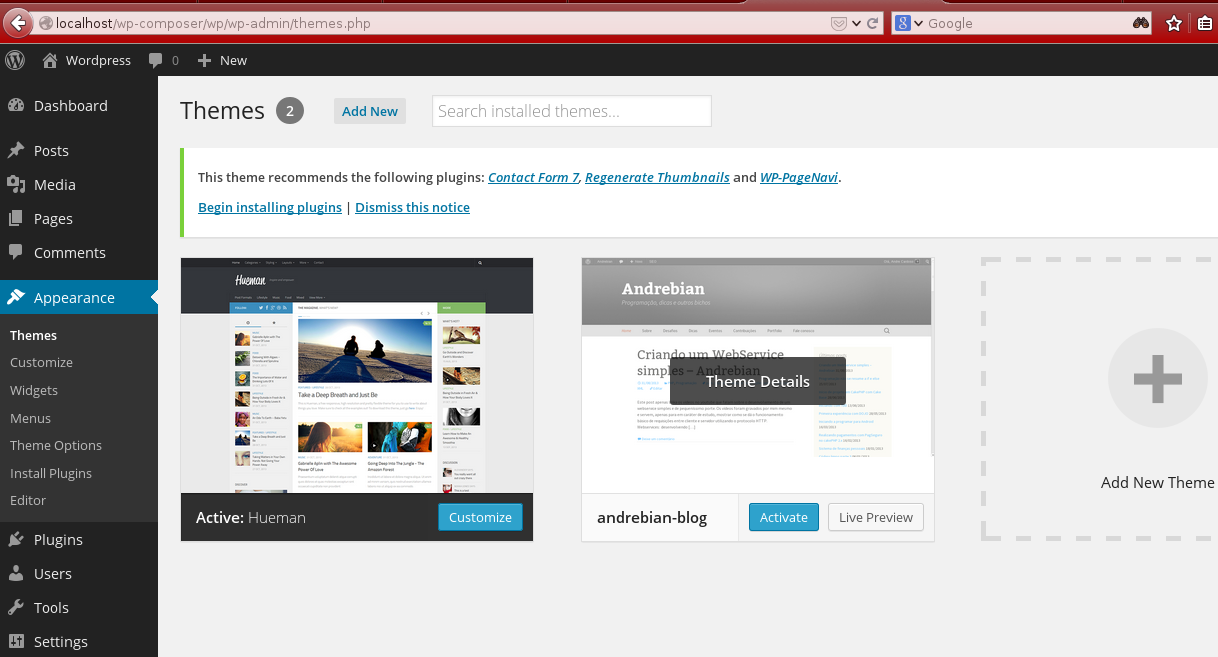Screen dimensions: 1218x657
Task: Open Editor submenu item
Action: tap(28, 500)
